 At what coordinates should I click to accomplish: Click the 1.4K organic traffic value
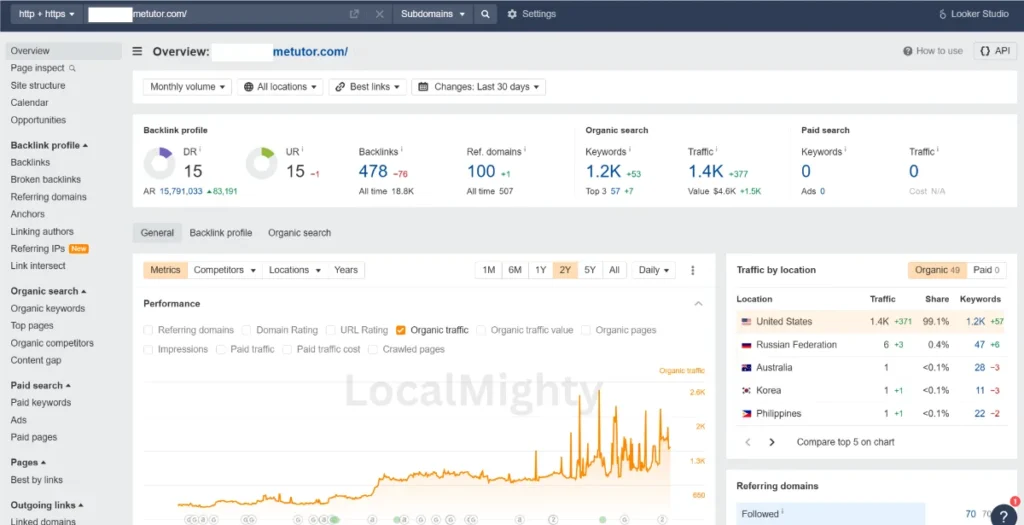coord(706,172)
